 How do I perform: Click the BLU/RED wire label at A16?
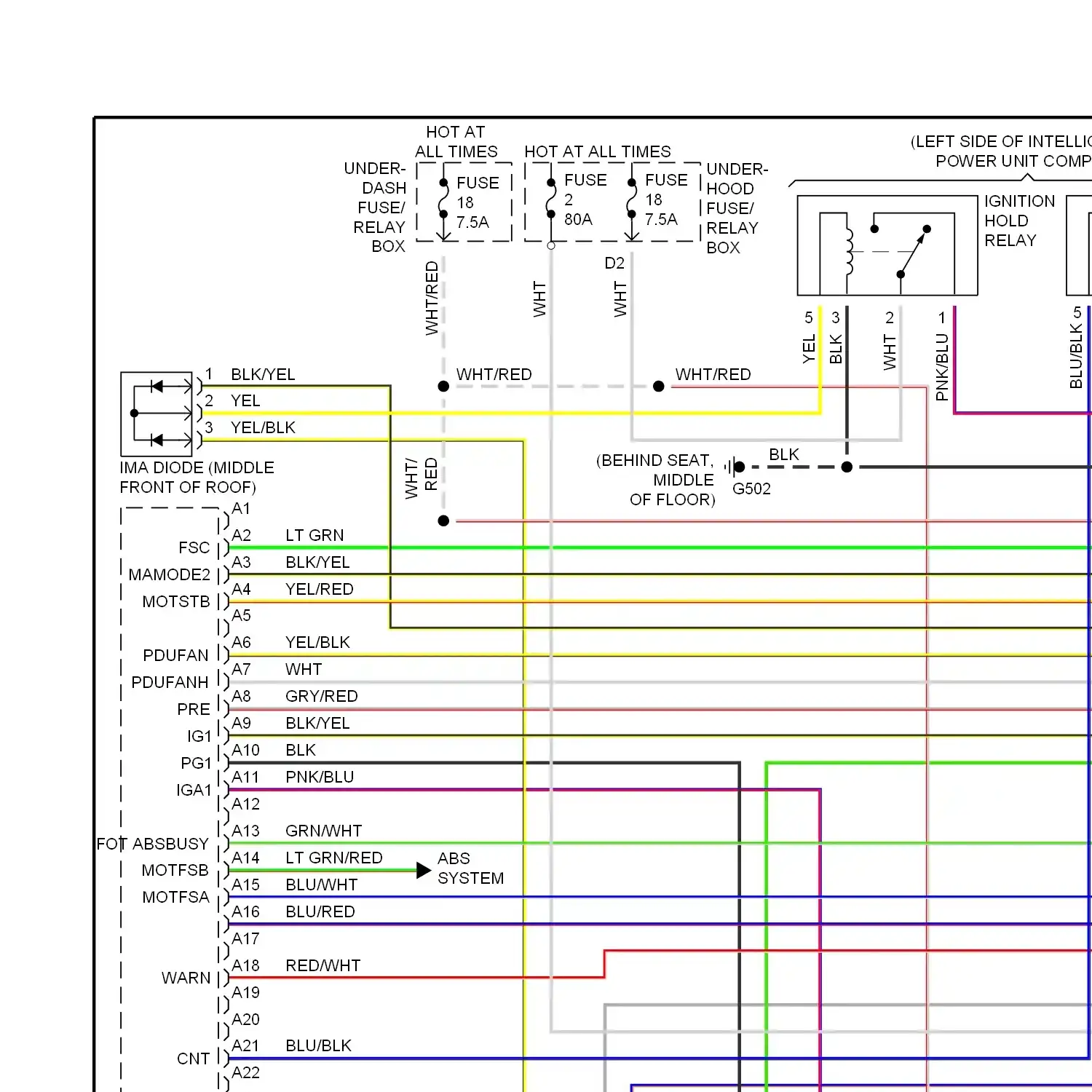click(x=320, y=911)
